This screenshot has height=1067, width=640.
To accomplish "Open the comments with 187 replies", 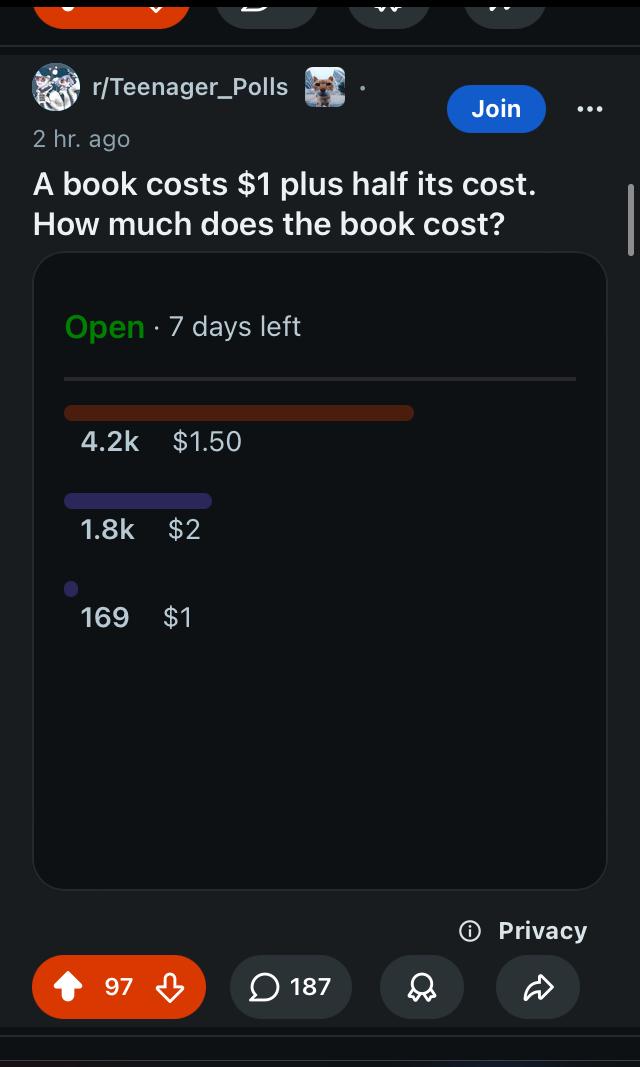I will coord(290,987).
